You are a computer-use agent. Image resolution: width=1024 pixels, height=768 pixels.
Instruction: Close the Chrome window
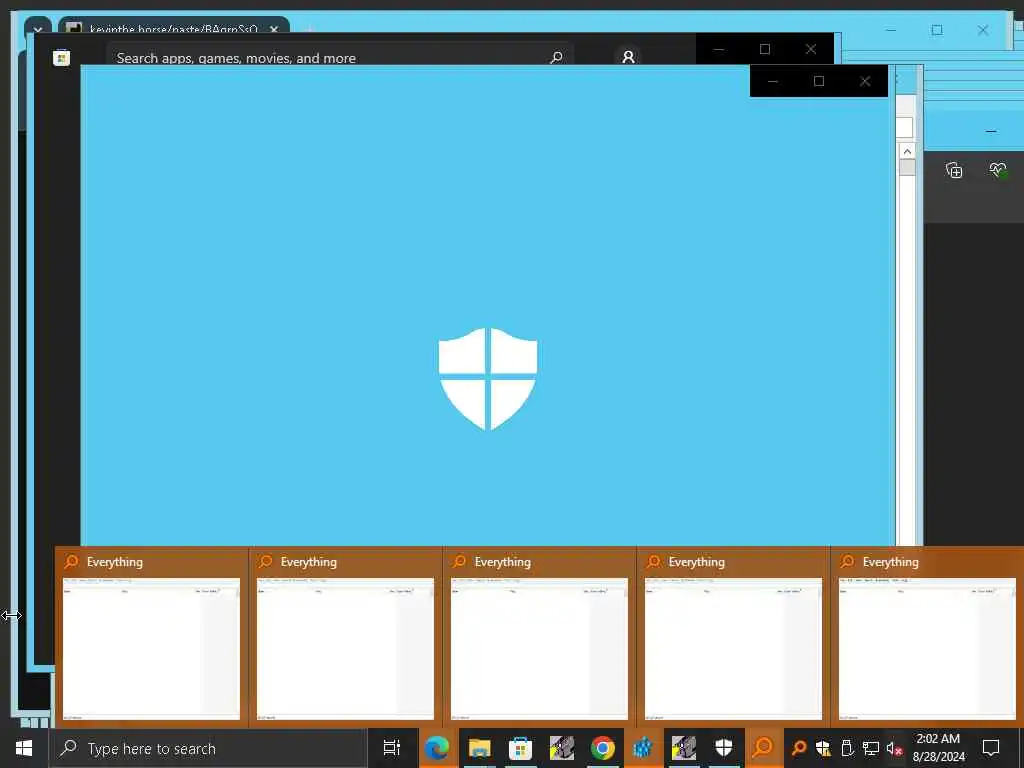(983, 30)
